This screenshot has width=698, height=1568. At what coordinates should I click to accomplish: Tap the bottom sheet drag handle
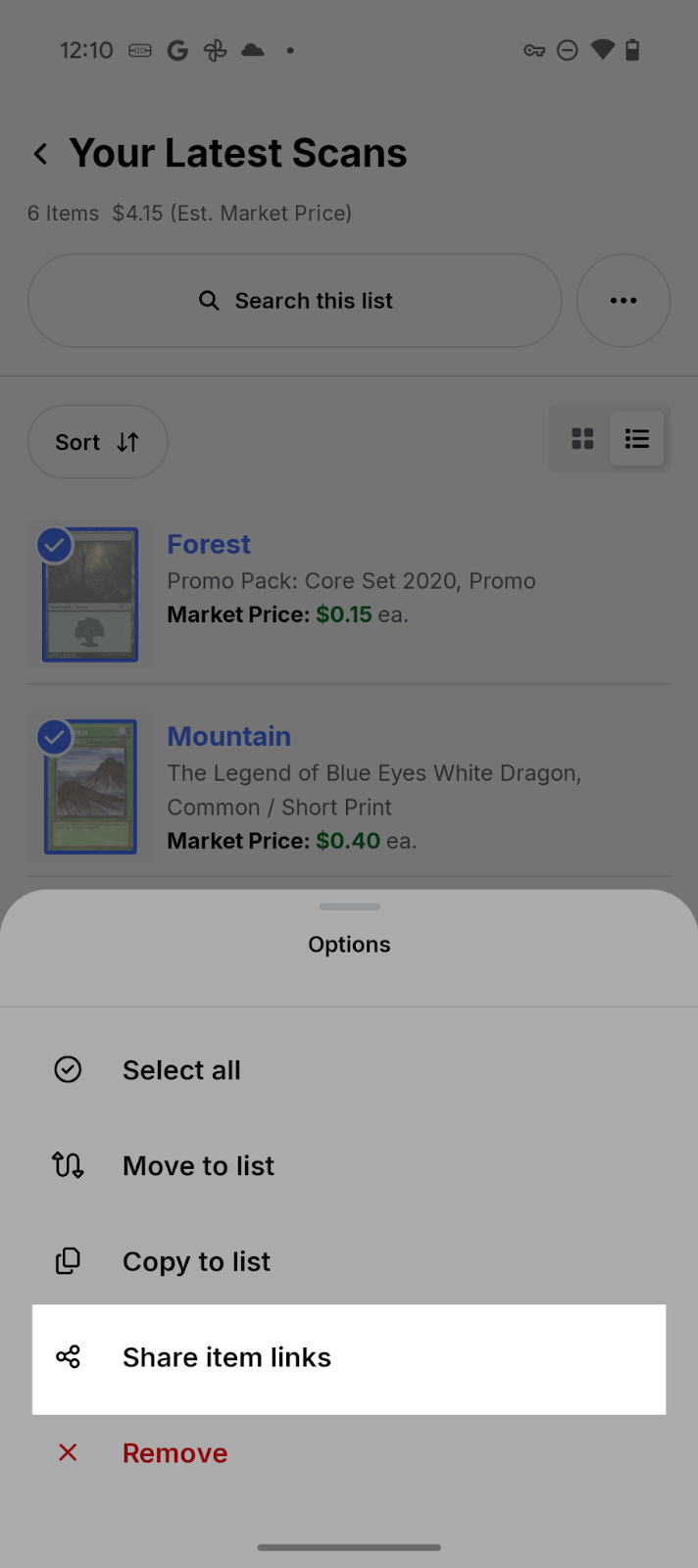(349, 906)
